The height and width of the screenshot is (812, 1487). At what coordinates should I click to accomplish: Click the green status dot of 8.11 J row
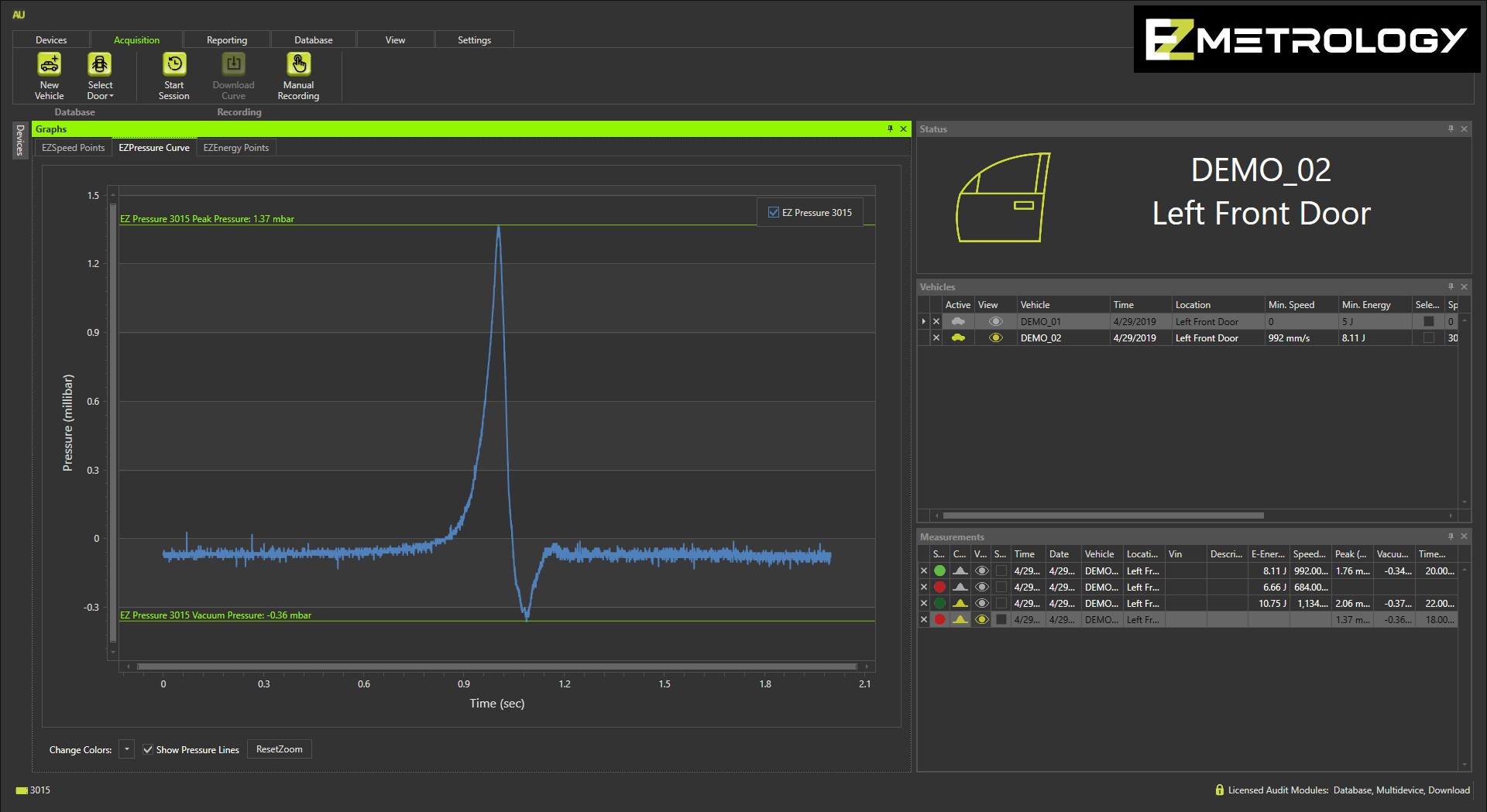click(x=939, y=570)
